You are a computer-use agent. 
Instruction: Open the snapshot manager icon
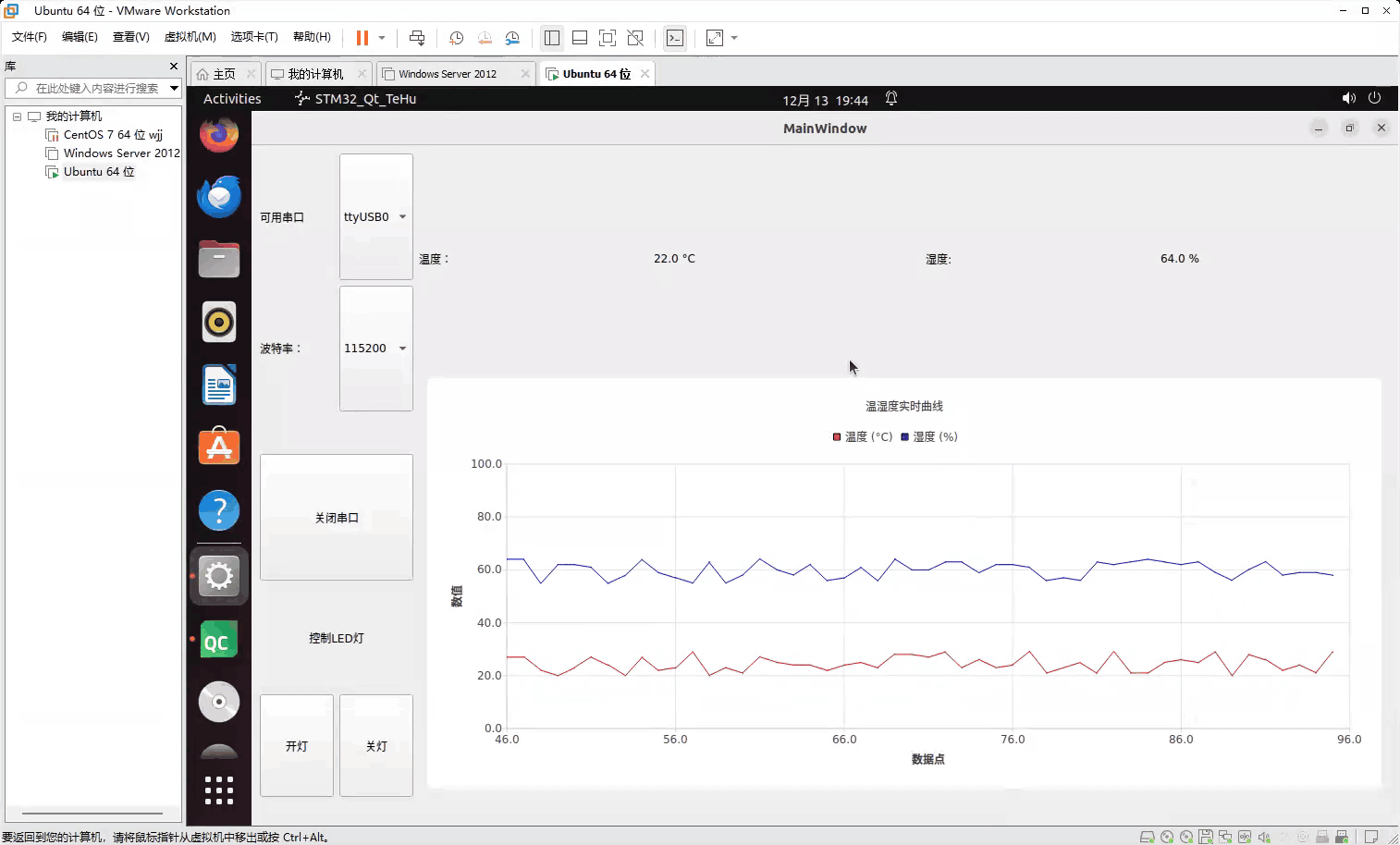pos(512,38)
